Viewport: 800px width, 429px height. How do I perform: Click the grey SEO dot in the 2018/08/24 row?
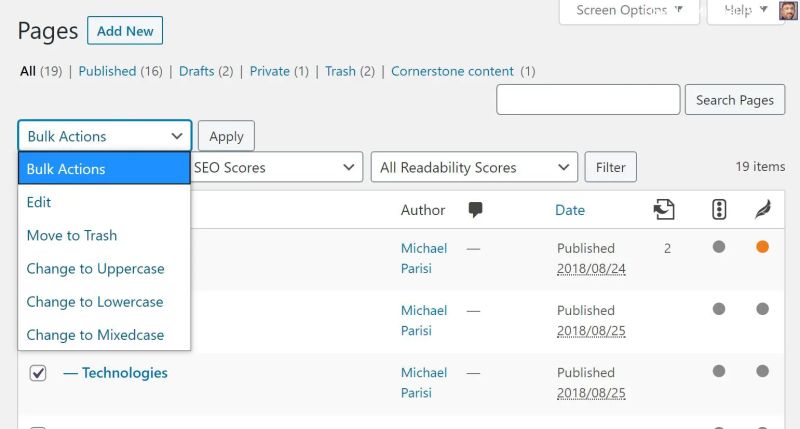[x=719, y=247]
